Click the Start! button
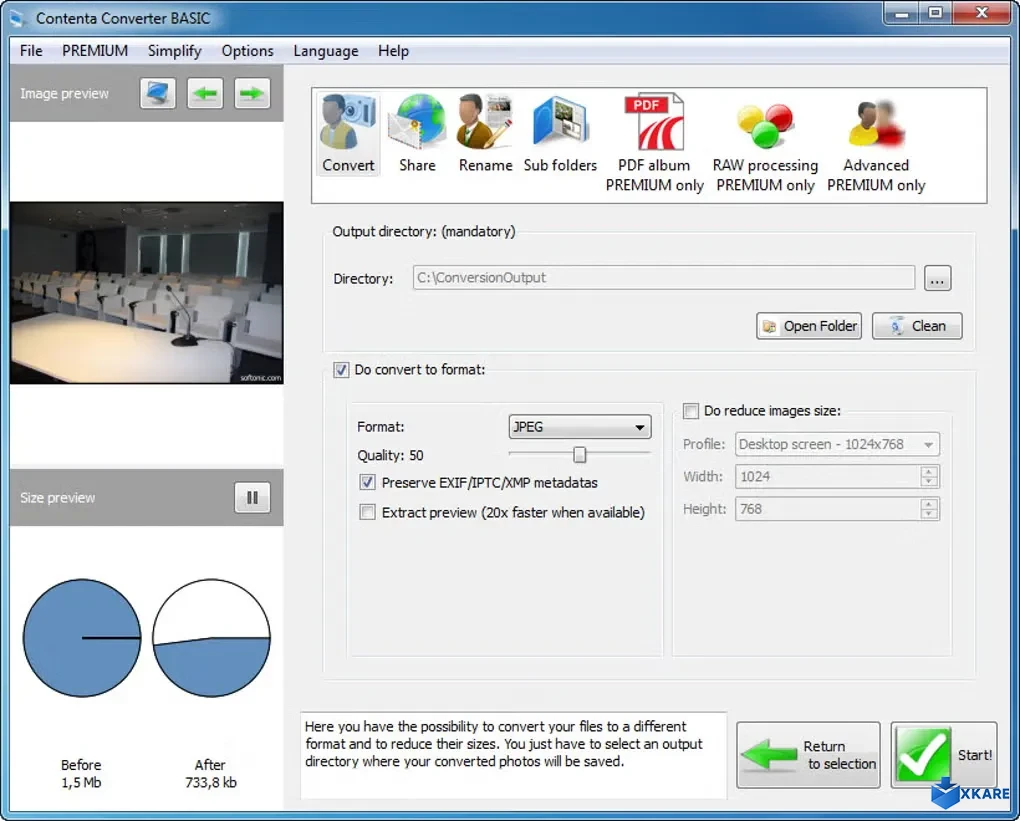Screen dimensions: 1020x821 (x=944, y=755)
